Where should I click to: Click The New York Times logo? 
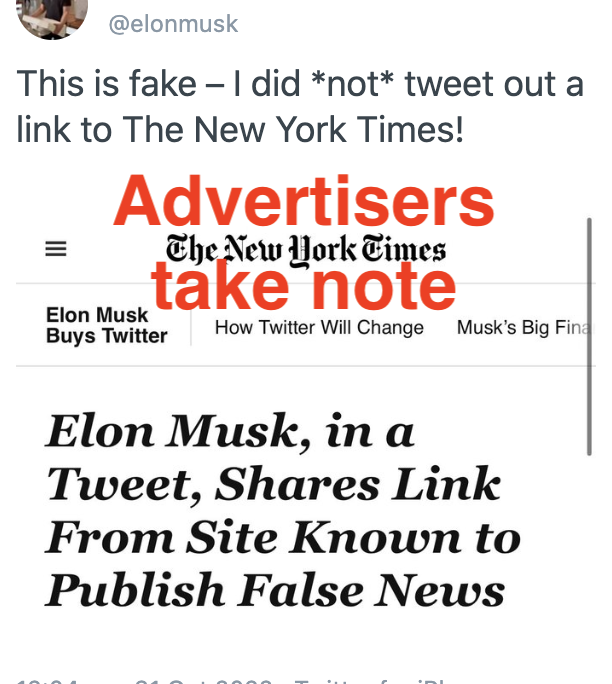click(x=306, y=250)
